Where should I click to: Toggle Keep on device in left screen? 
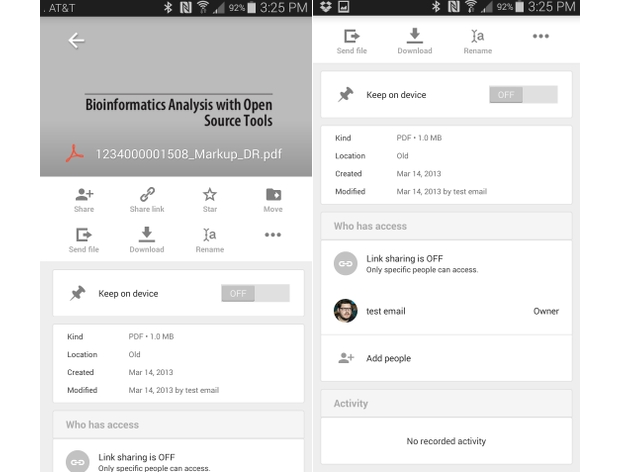(256, 293)
